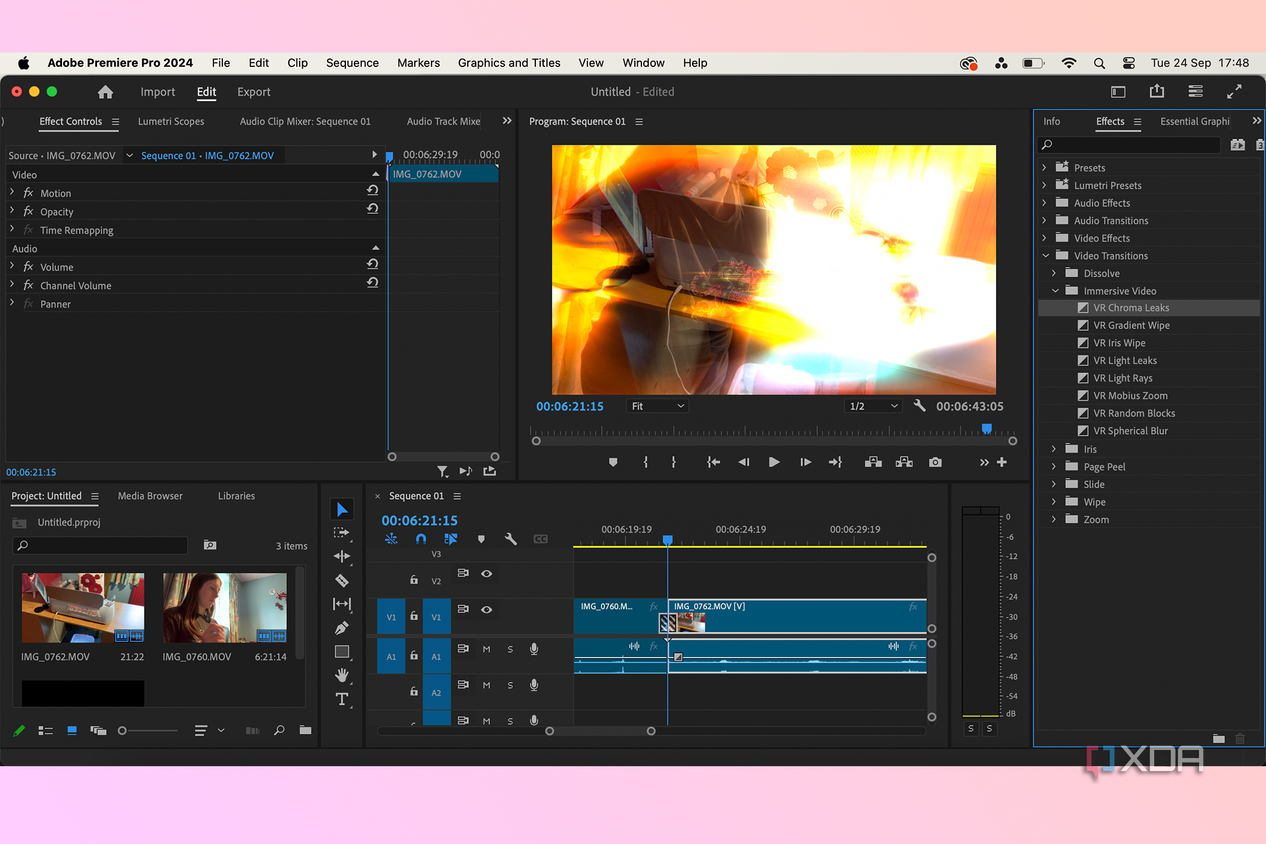1266x844 pixels.
Task: Toggle Snap in Timeline magnet icon
Action: coord(421,539)
